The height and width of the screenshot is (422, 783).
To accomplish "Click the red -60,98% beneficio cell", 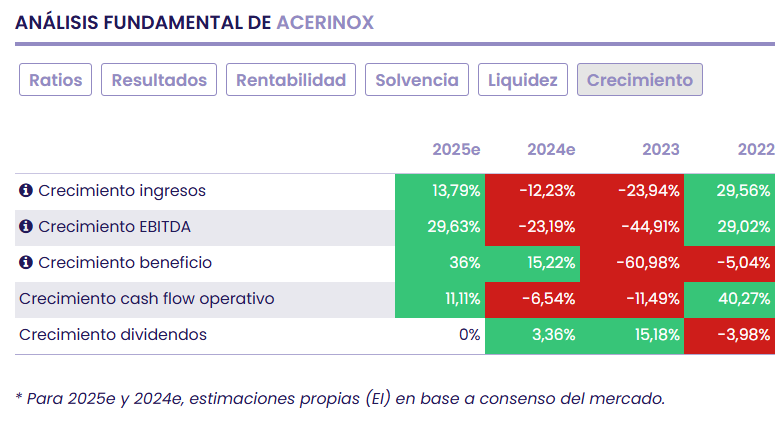I will click(648, 263).
